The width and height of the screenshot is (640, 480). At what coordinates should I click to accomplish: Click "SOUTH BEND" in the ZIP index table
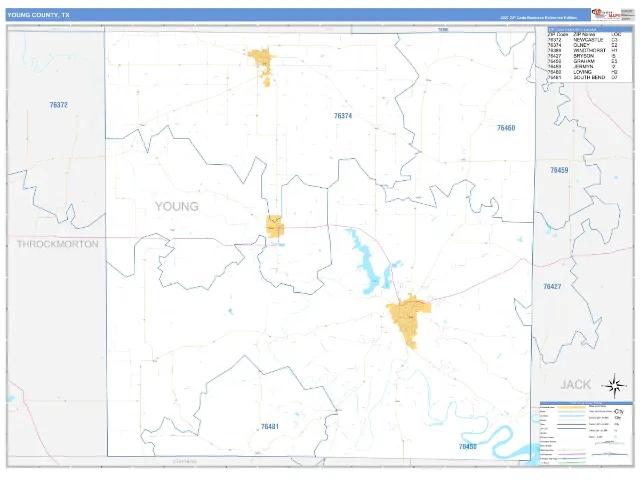click(x=589, y=77)
